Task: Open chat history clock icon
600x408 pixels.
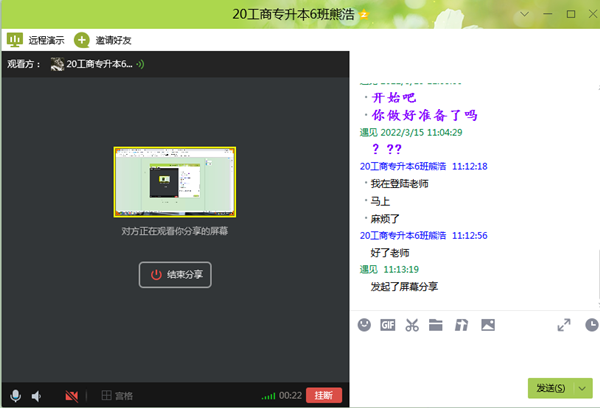Action: coord(591,325)
